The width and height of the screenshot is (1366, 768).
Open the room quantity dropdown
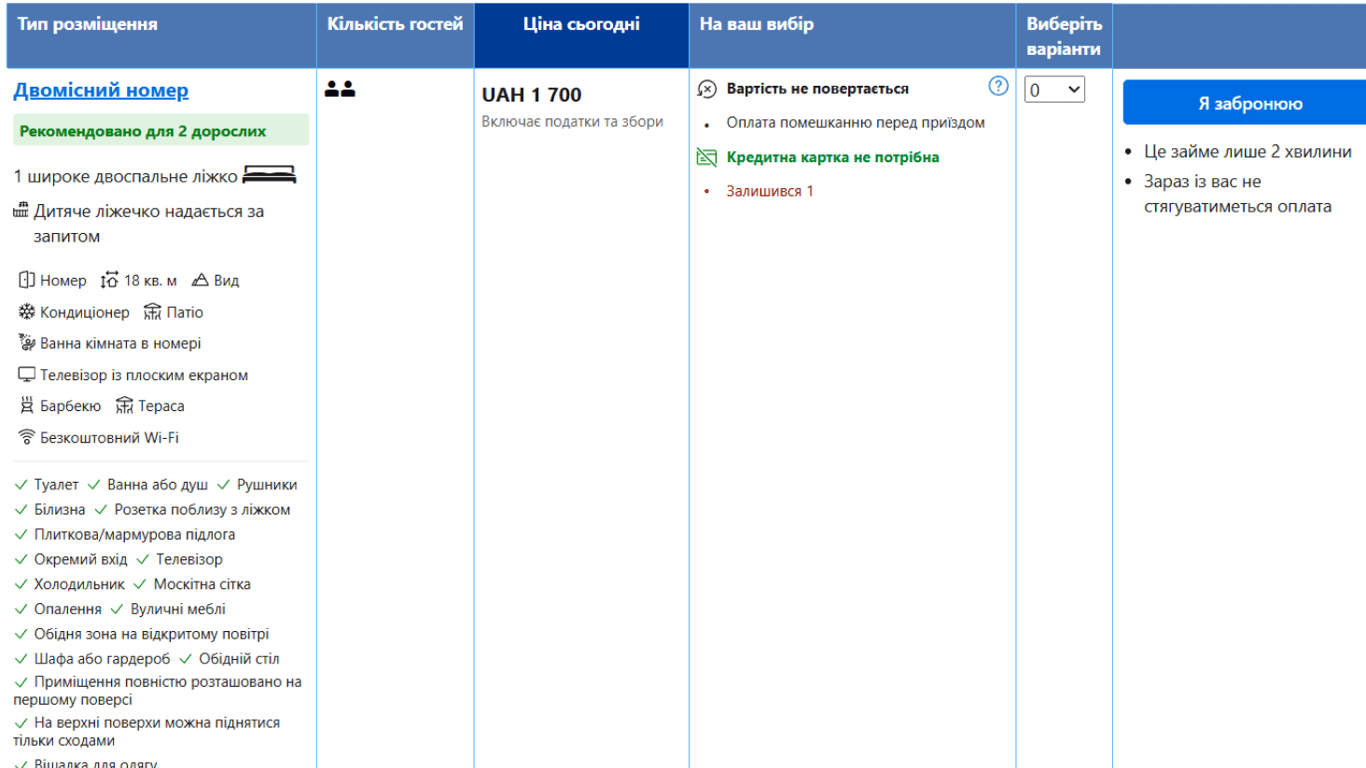1054,90
